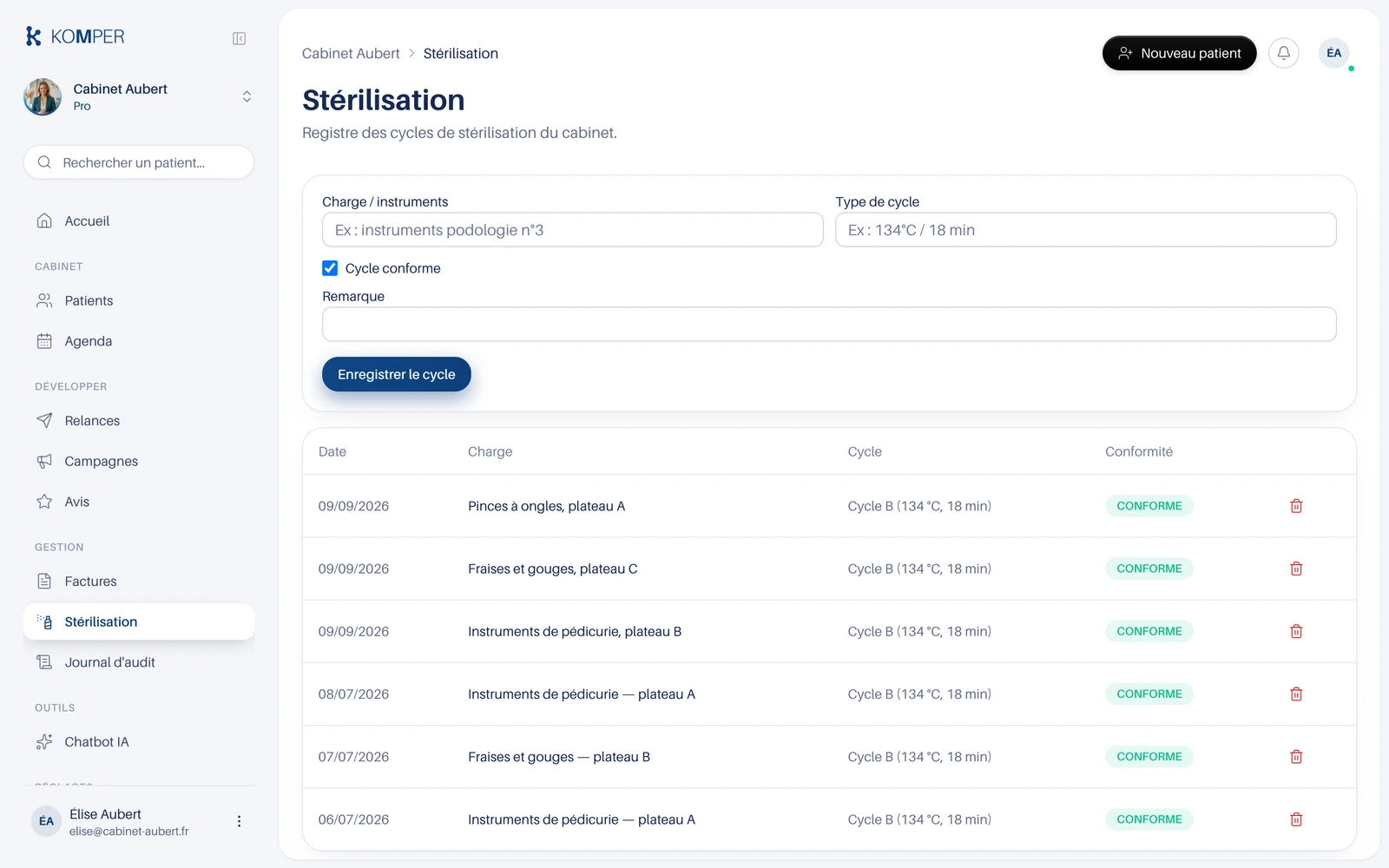Delete the 08/07/2026 cycle row
The image size is (1389, 868).
click(x=1296, y=694)
